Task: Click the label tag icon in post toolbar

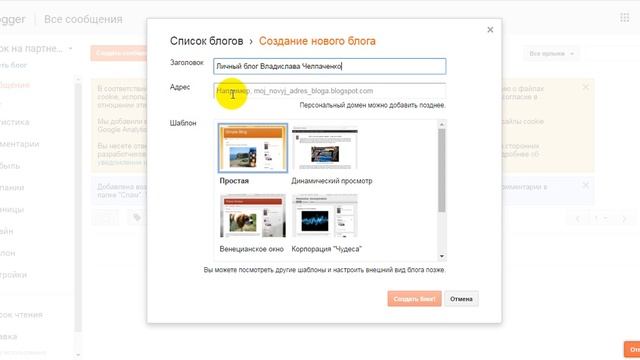Action: click(x=137, y=218)
